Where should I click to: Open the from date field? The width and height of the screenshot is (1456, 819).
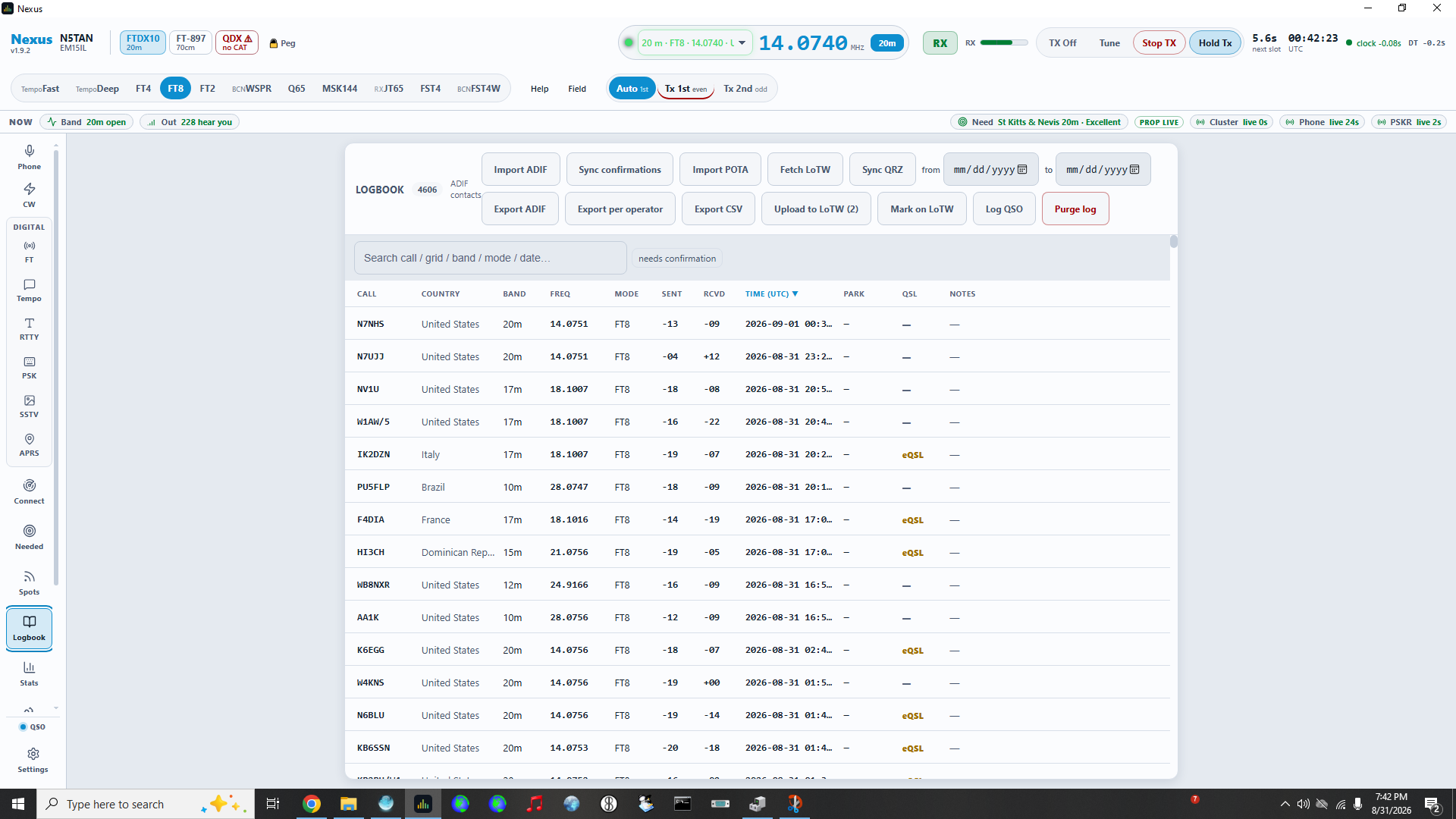click(990, 169)
